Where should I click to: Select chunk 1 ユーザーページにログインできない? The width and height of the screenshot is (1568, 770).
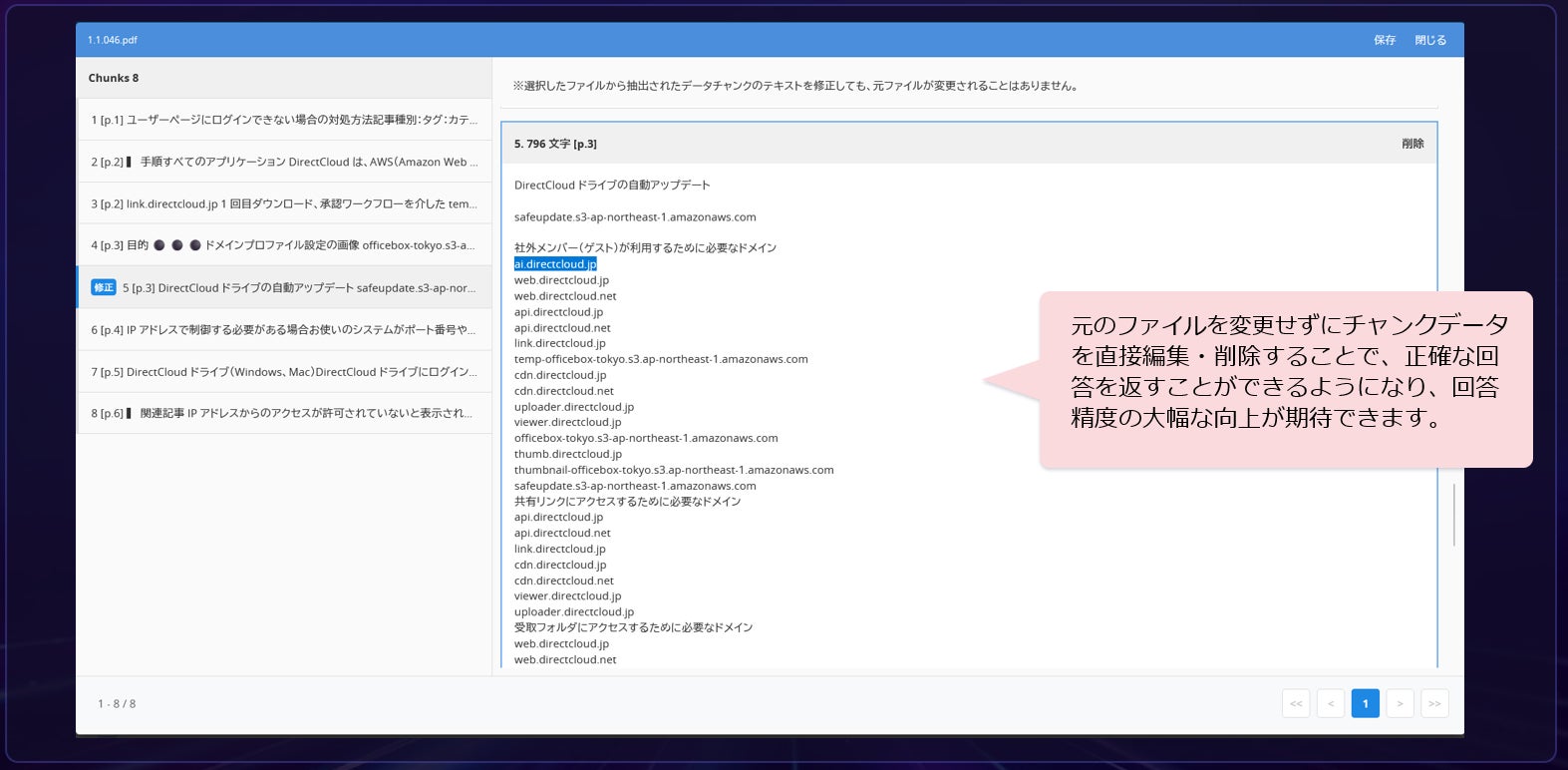(284, 120)
